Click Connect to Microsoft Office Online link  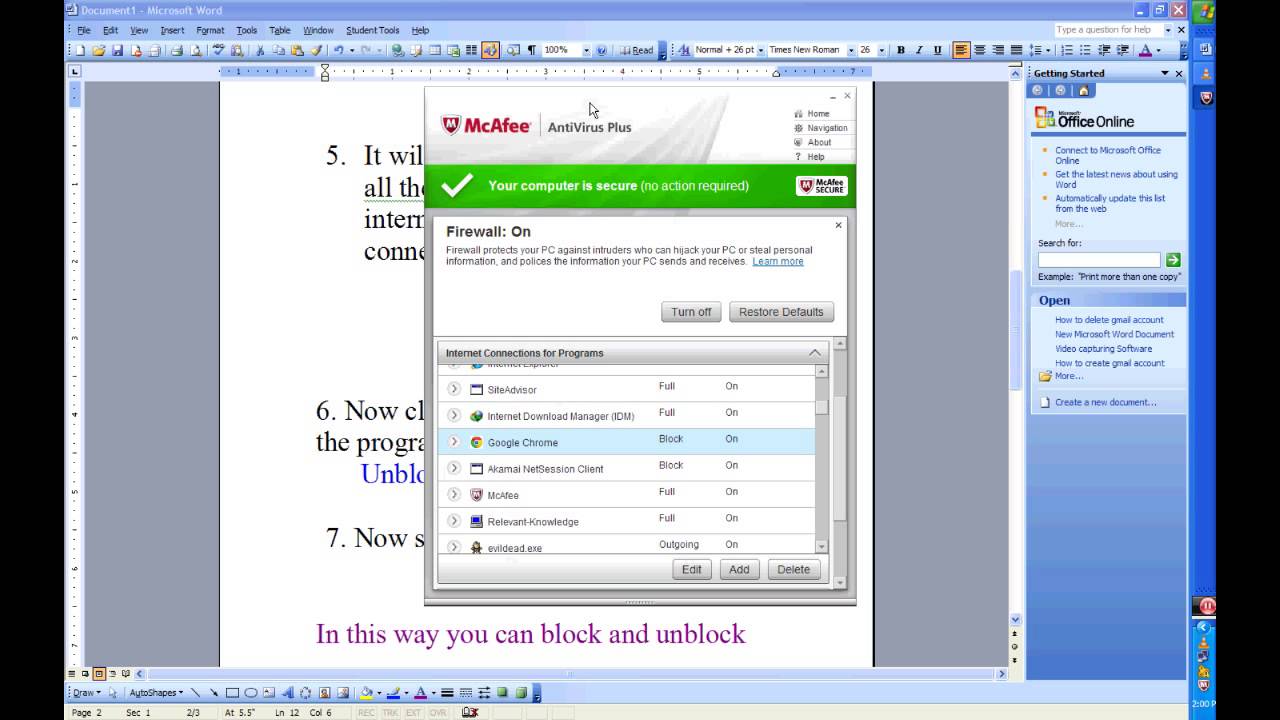click(x=1107, y=155)
